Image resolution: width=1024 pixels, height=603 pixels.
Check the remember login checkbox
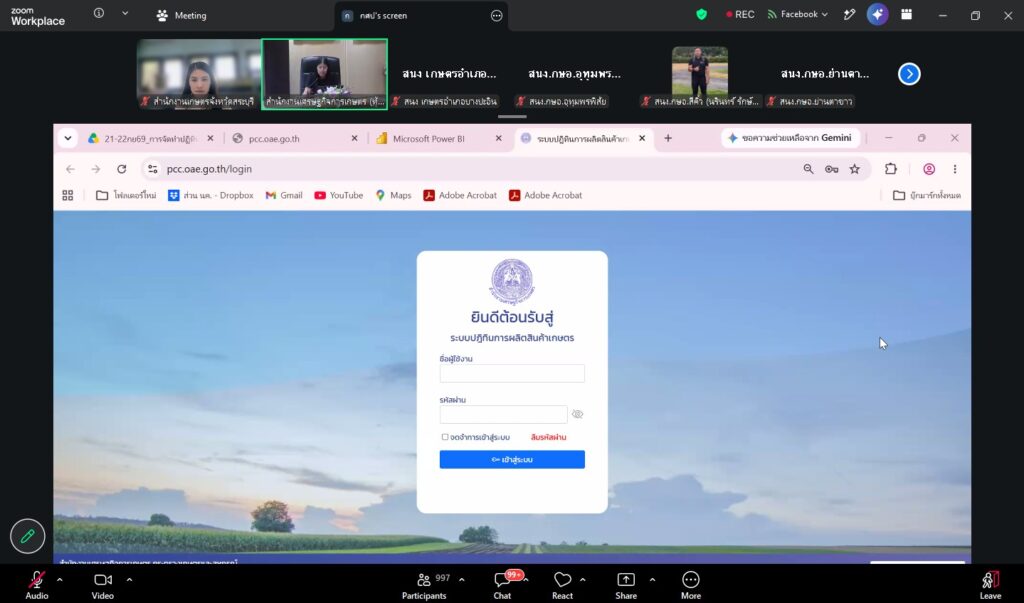[x=445, y=437]
